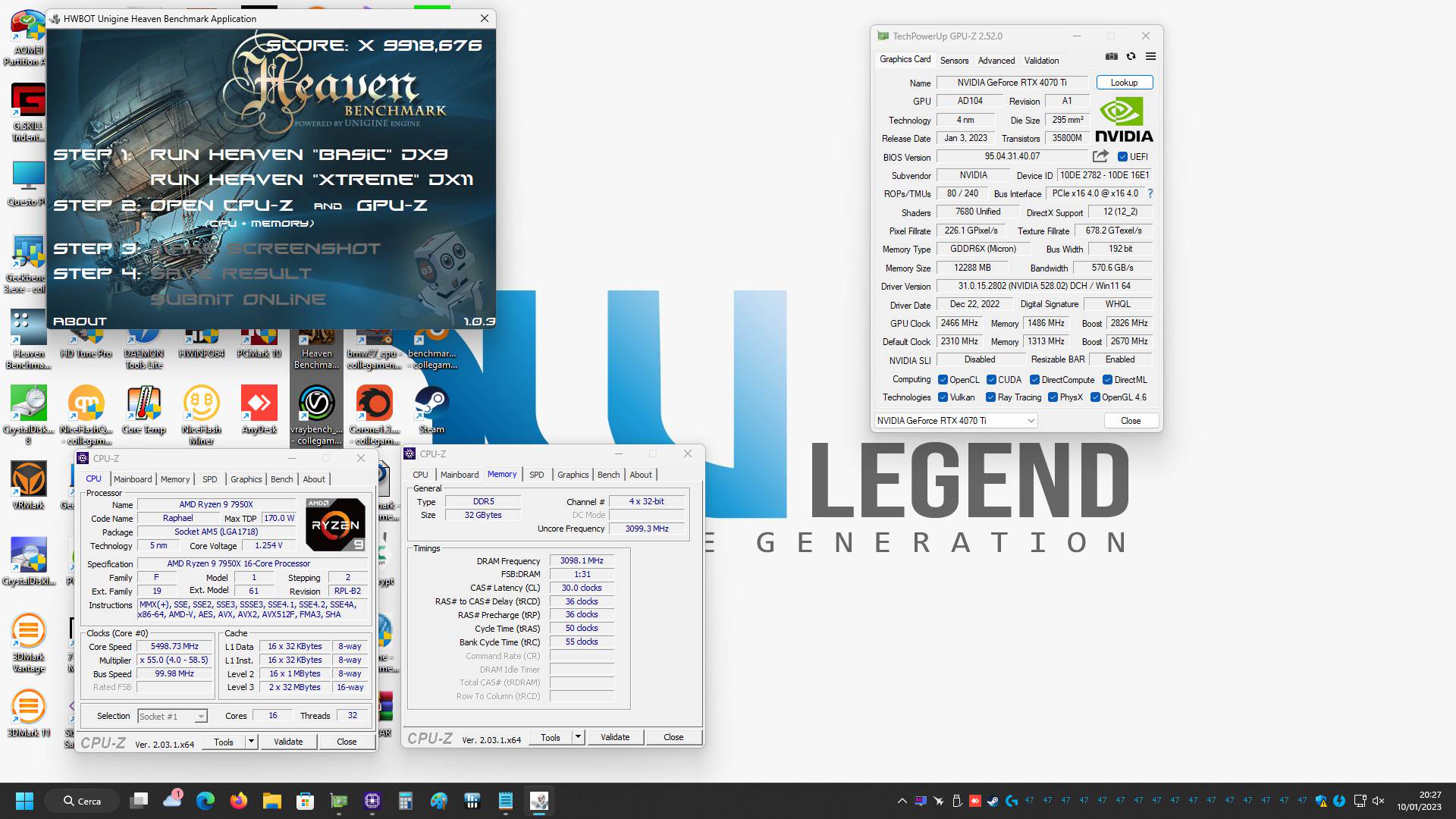The width and height of the screenshot is (1456, 819).
Task: Open the Corona benchmark desktop icon
Action: point(375,414)
